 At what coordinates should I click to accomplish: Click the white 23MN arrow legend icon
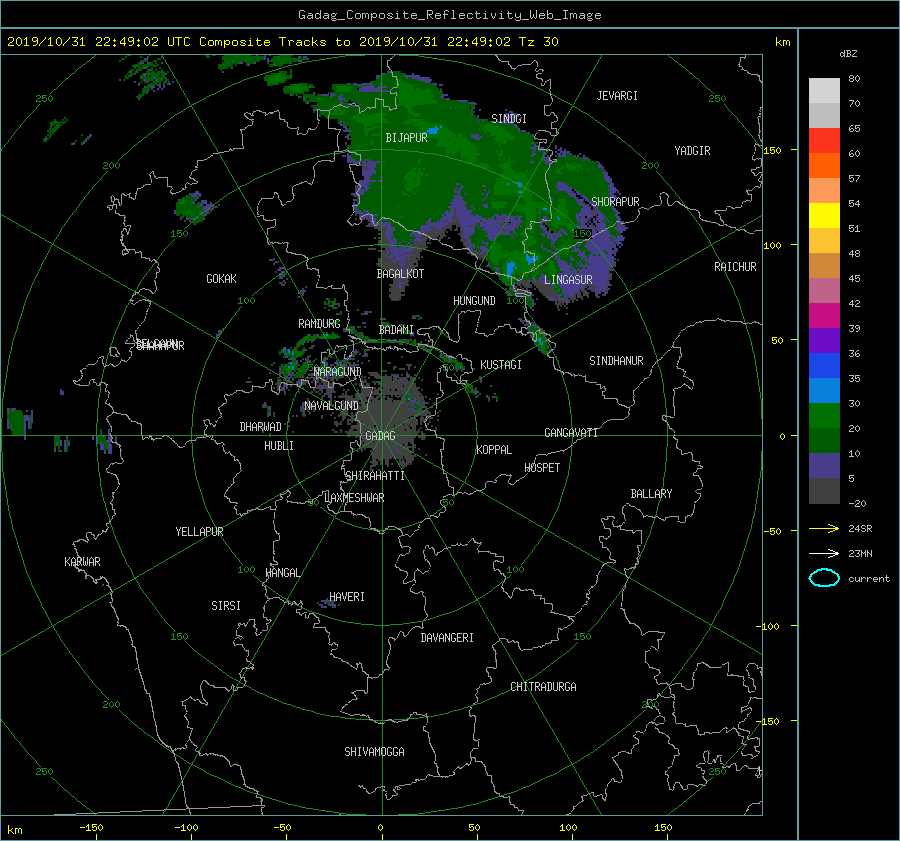click(824, 553)
